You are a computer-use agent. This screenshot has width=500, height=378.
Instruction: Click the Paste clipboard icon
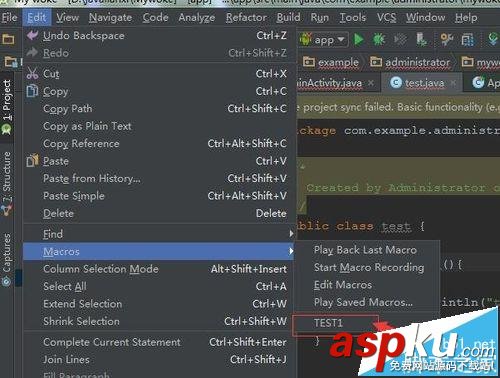pos(32,161)
